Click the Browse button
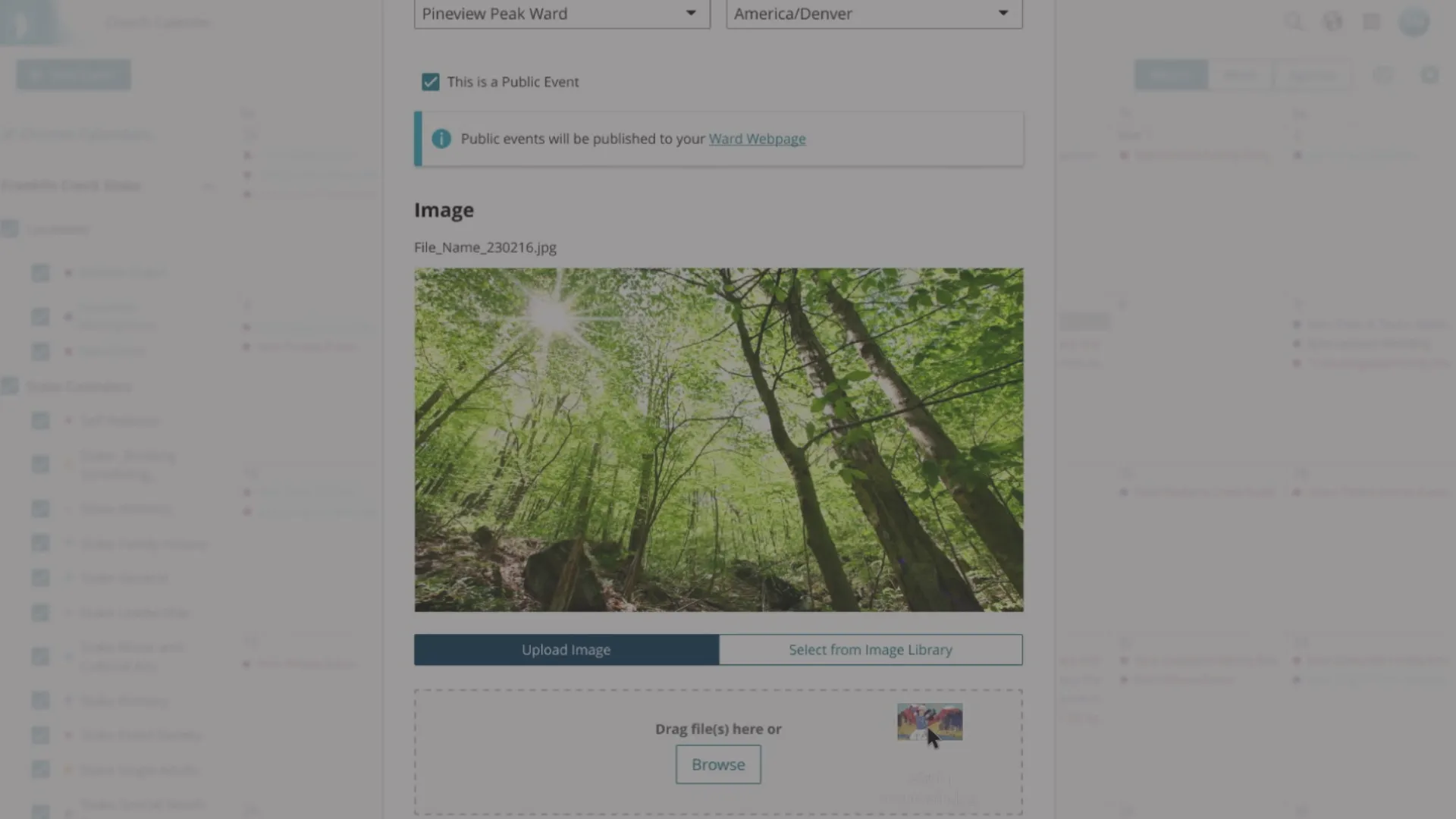The image size is (1456, 819). click(718, 764)
